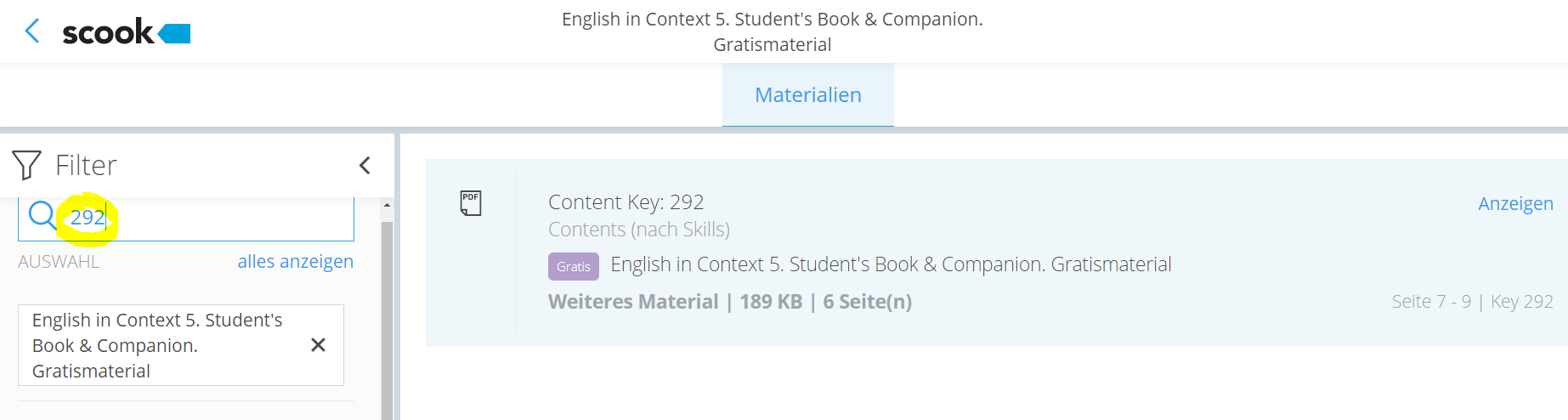Click Anzeigen to view the material
The height and width of the screenshot is (420, 1568).
tap(1515, 203)
